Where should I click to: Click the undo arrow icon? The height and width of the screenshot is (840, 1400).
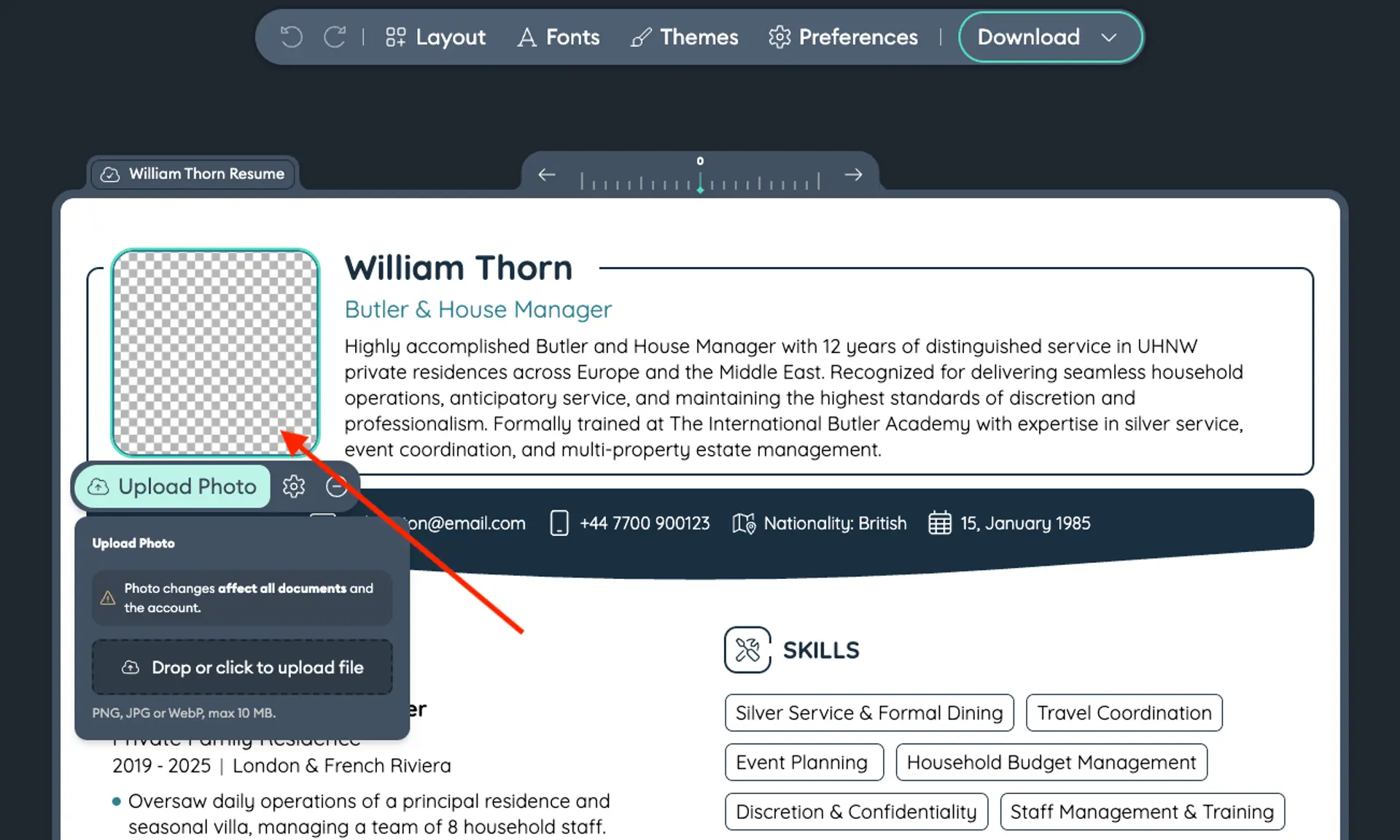(291, 37)
